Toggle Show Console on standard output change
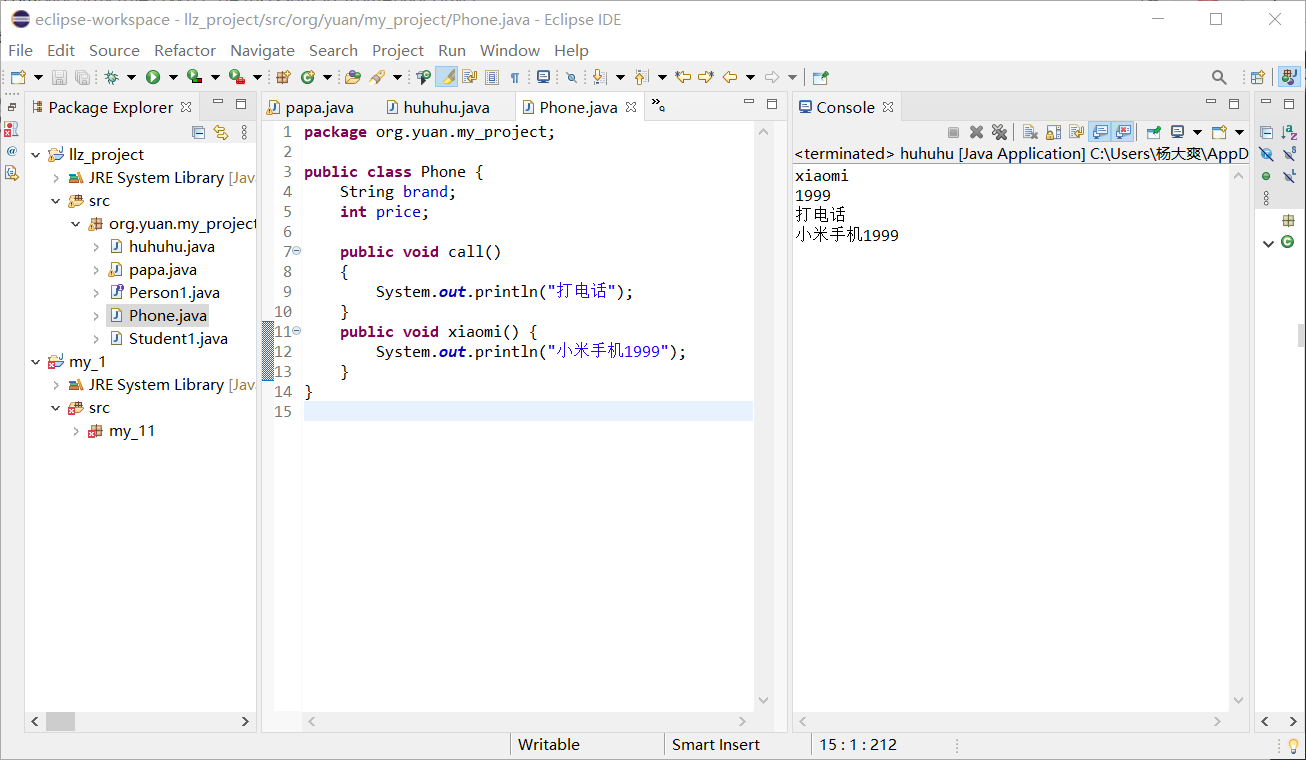Viewport: 1306px width, 760px height. point(1100,132)
